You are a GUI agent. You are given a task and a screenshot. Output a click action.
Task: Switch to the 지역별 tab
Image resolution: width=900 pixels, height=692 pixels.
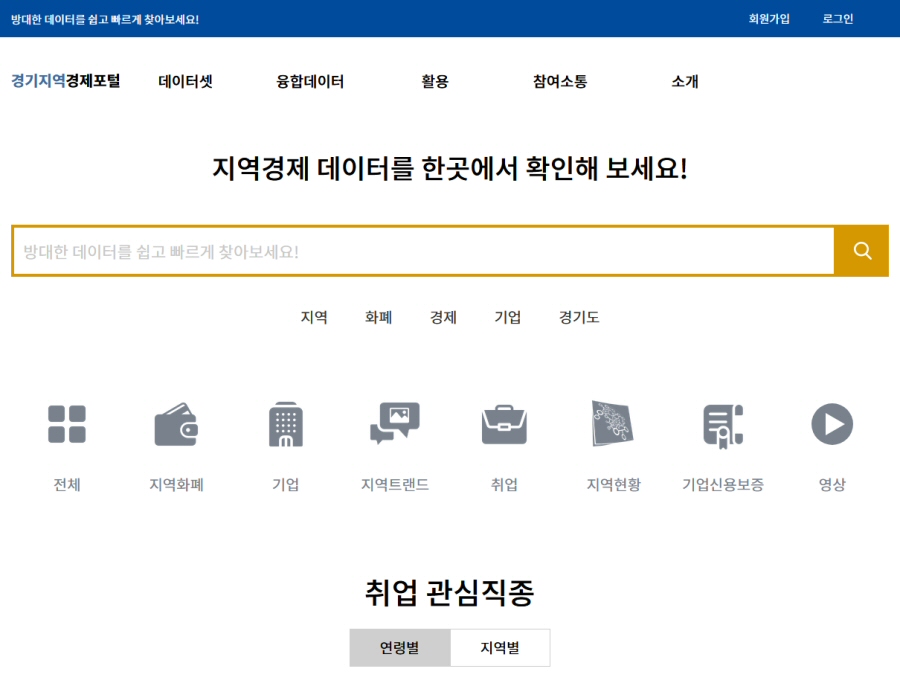click(500, 648)
